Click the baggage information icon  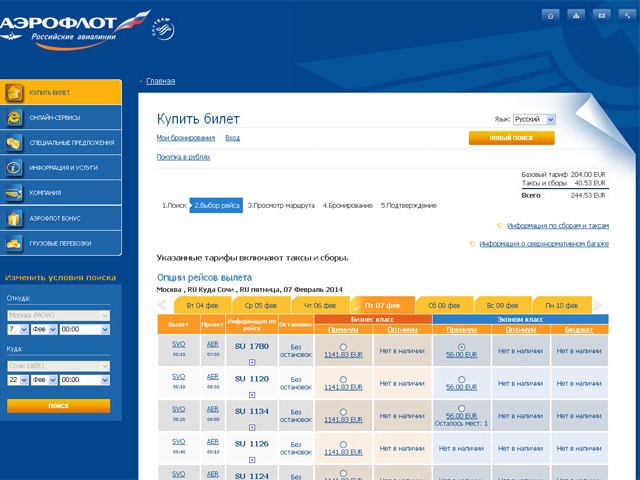[473, 243]
